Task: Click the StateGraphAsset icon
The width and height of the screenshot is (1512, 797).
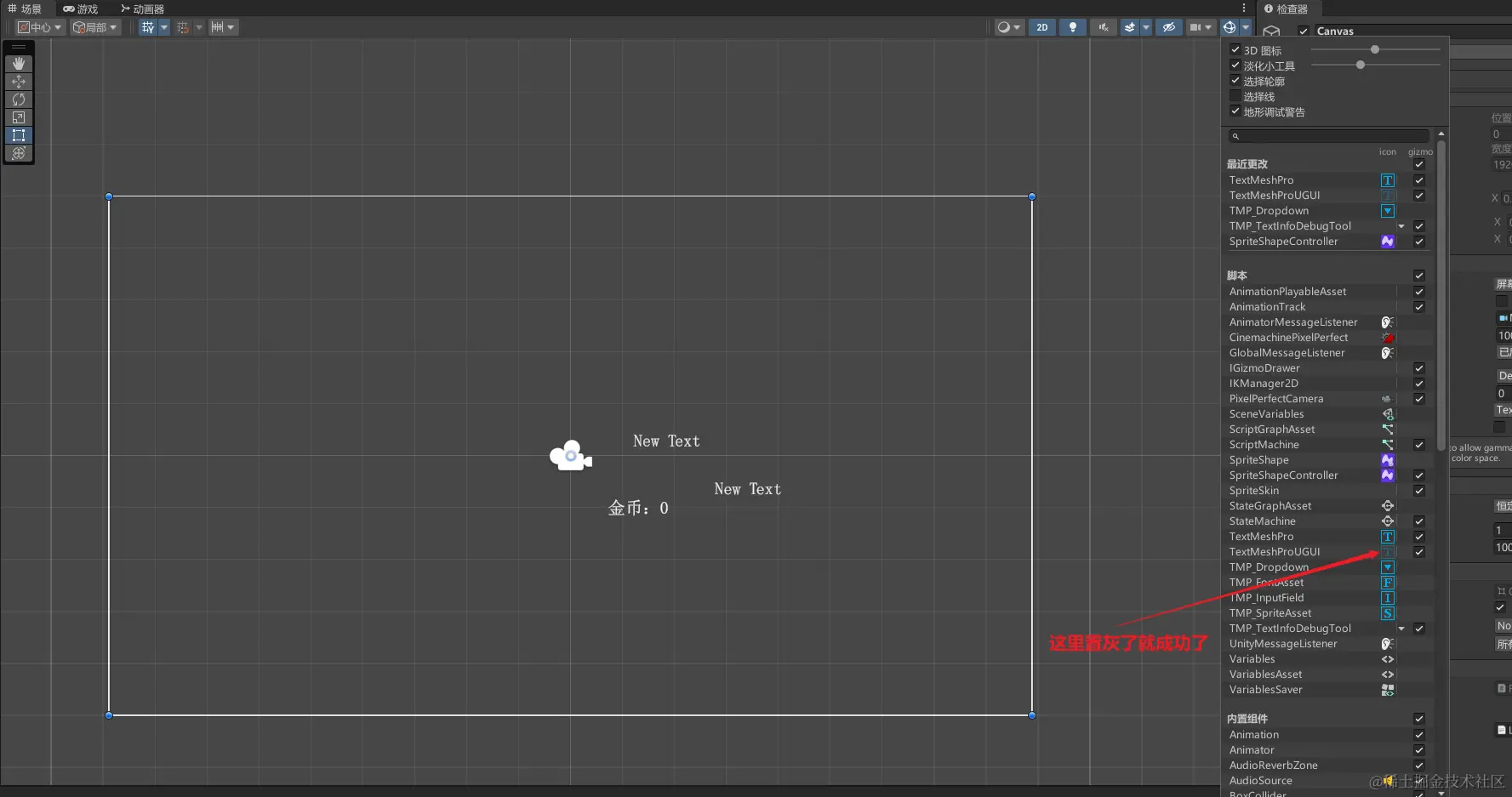Action: 1388,506
